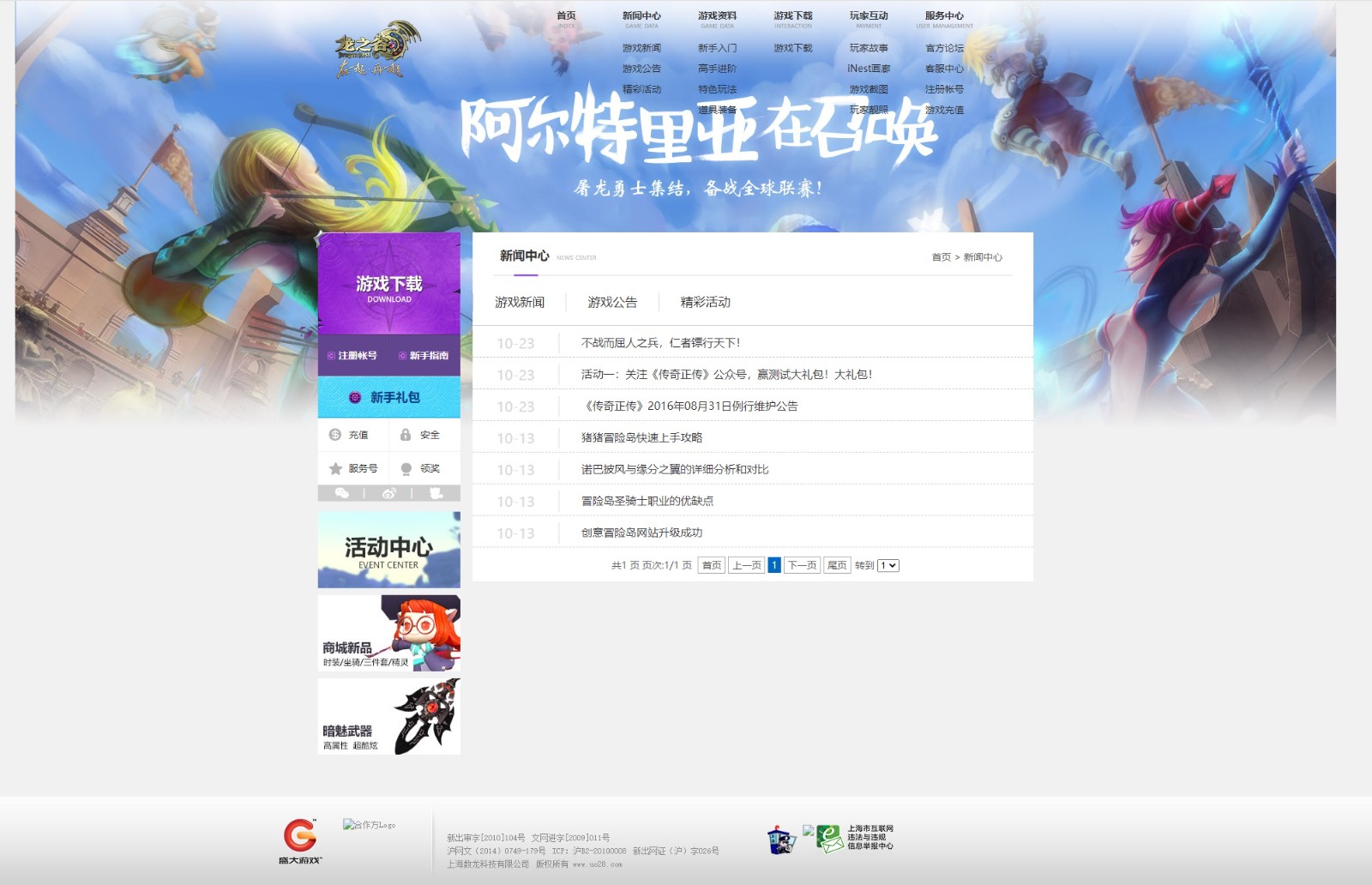Open news item 创意冒险岛网站升级成功
This screenshot has height=885, width=1372.
click(x=641, y=533)
